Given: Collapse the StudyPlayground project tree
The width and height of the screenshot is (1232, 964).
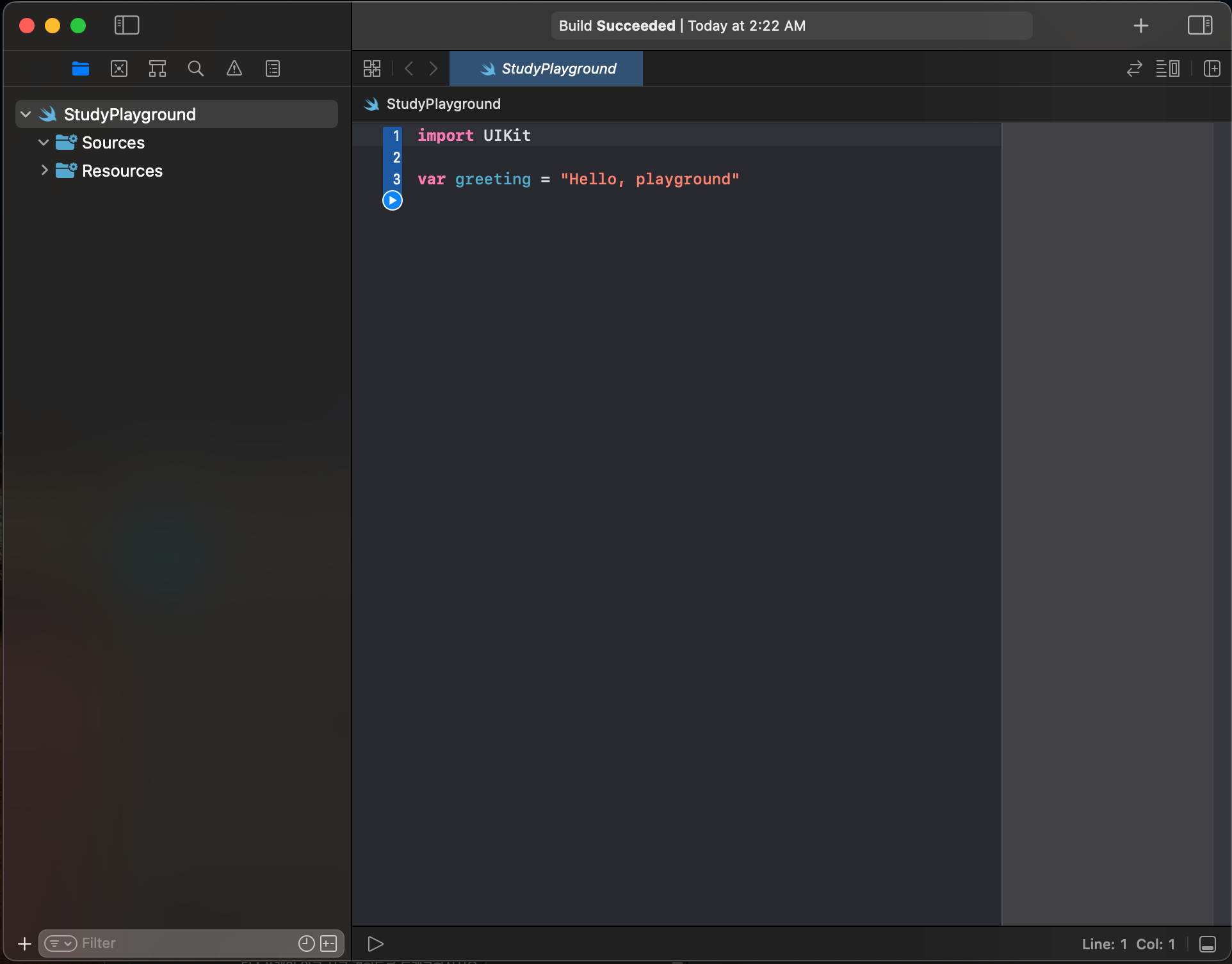Looking at the screenshot, I should pos(26,115).
